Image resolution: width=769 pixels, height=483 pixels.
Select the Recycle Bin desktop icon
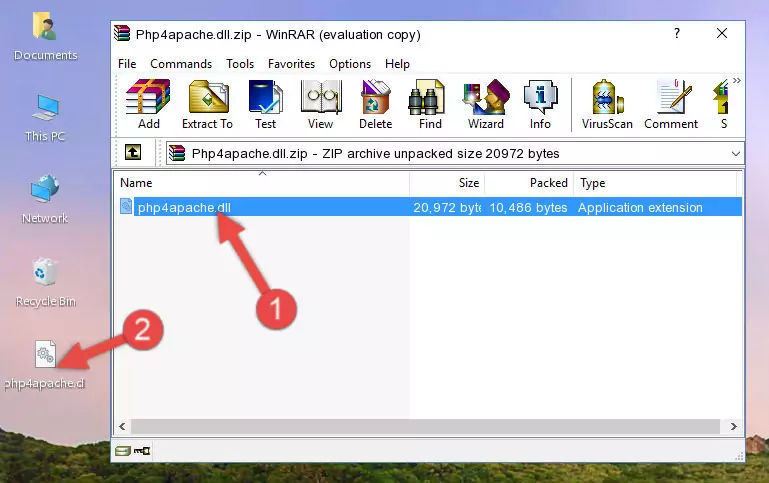46,283
